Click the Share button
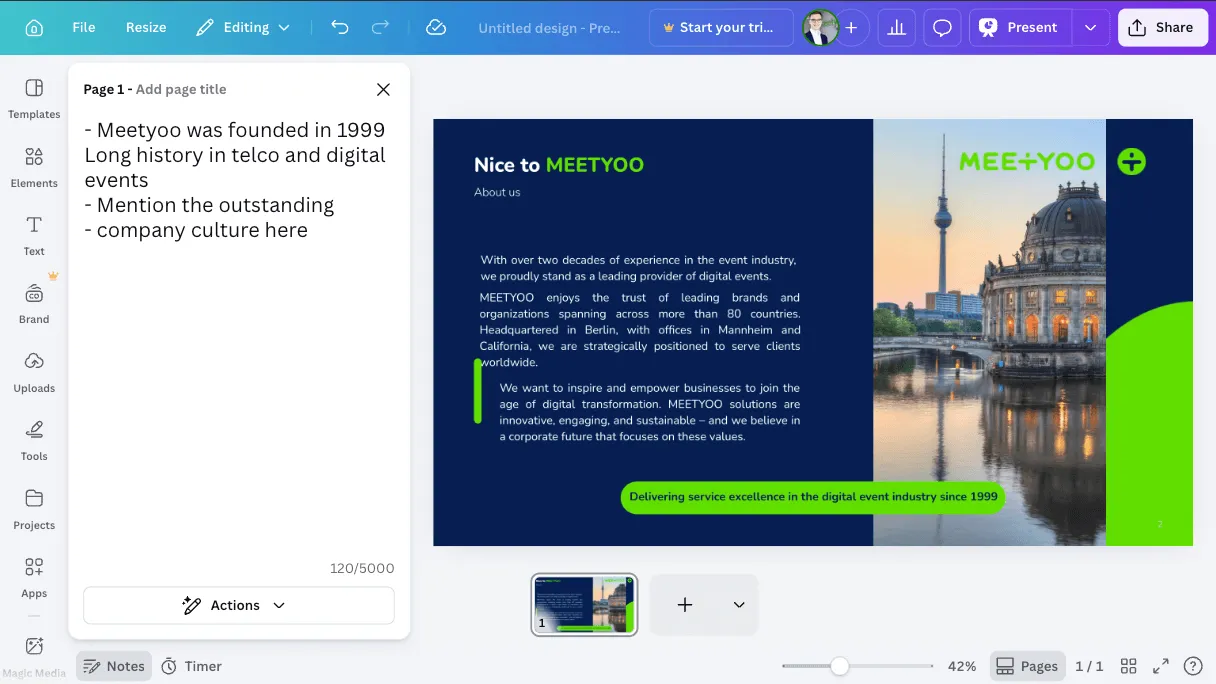Image resolution: width=1216 pixels, height=684 pixels. point(1162,27)
